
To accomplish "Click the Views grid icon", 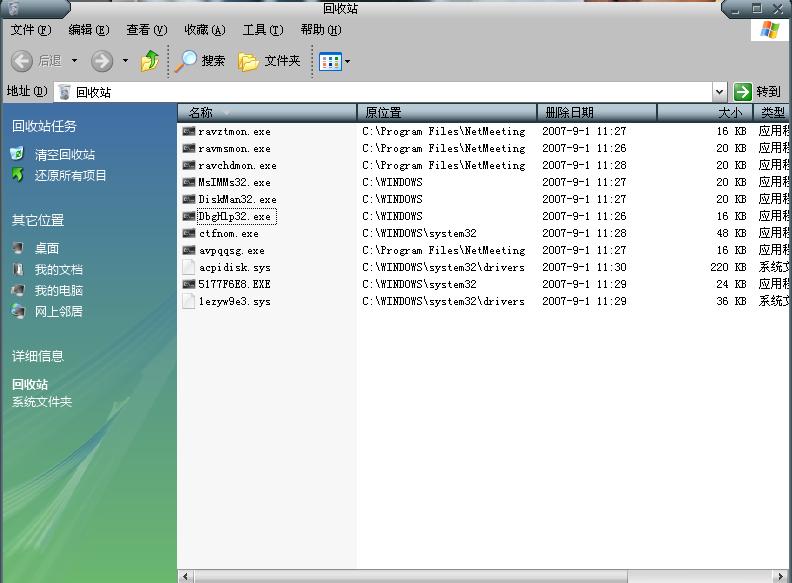I will (329, 61).
